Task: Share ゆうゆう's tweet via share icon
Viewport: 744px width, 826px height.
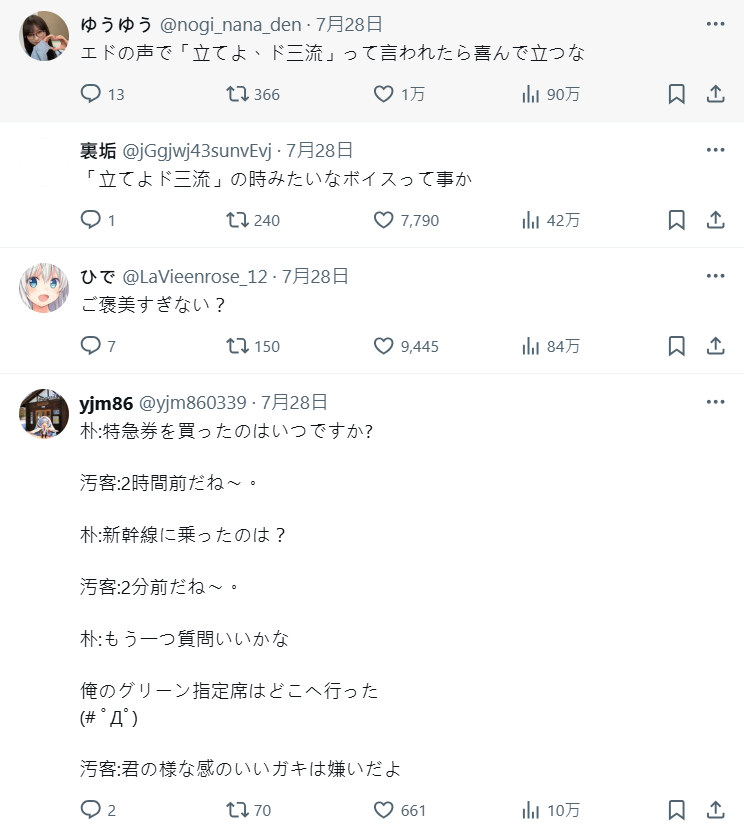Action: pos(715,94)
